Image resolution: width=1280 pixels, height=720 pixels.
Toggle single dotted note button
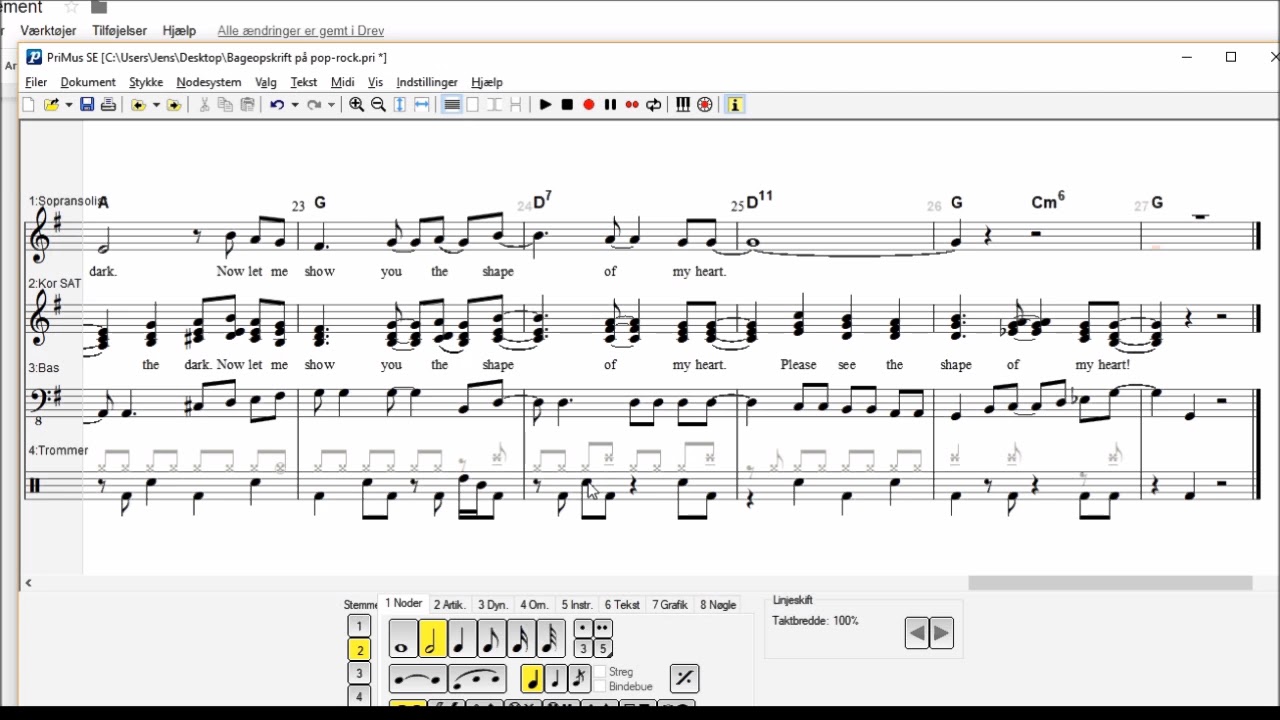pyautogui.click(x=583, y=629)
